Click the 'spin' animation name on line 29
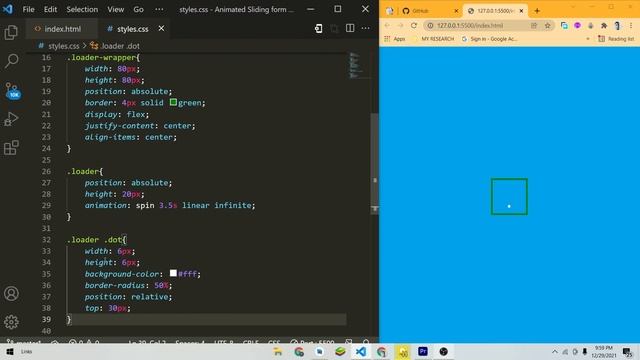640x360 pixels. point(145,205)
